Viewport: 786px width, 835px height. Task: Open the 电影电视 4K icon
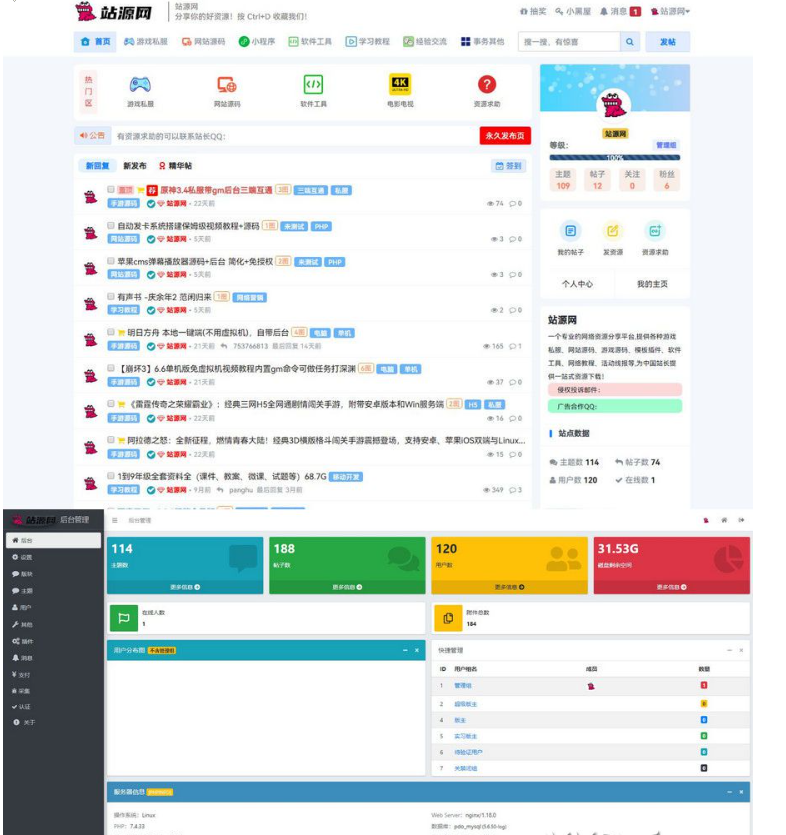click(x=400, y=84)
